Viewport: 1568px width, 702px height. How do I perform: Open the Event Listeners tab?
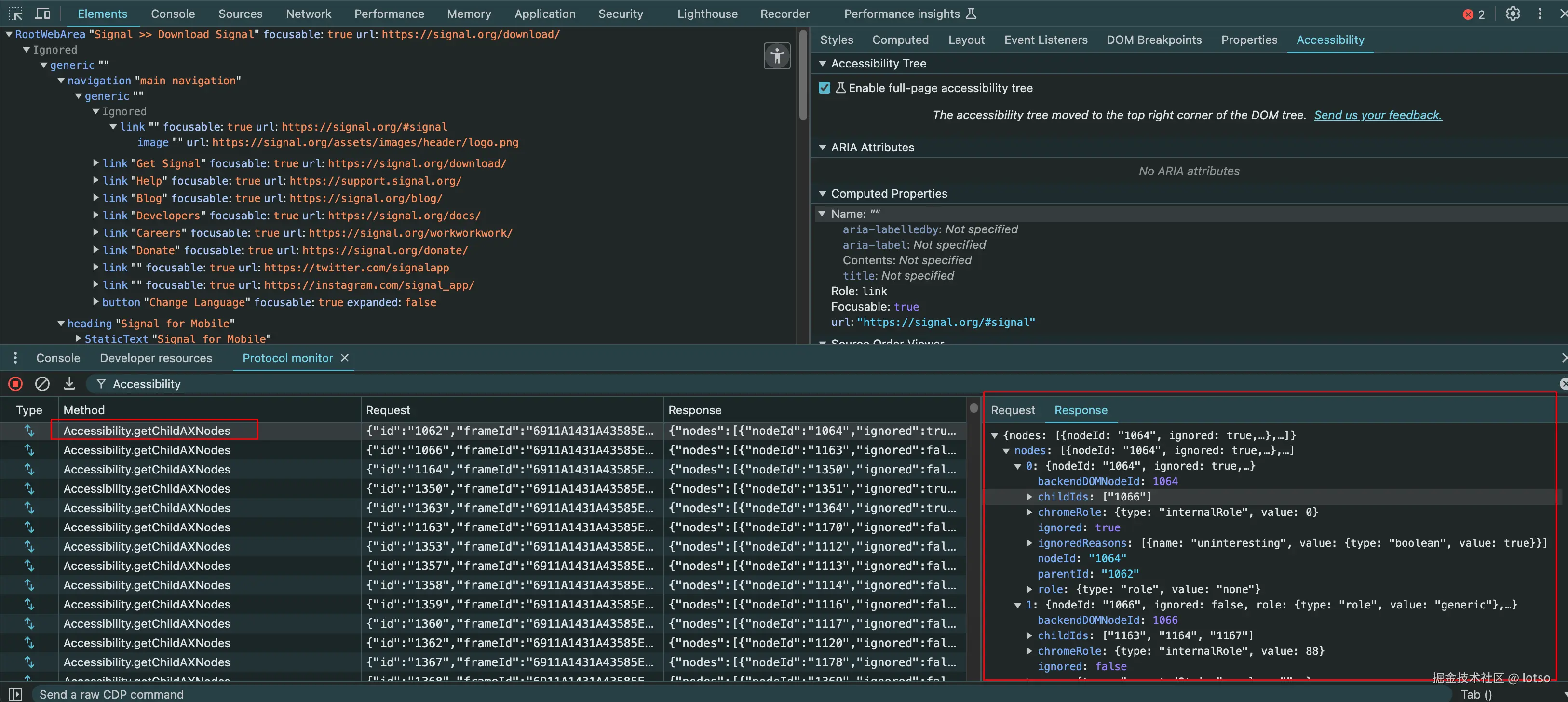click(x=1045, y=40)
